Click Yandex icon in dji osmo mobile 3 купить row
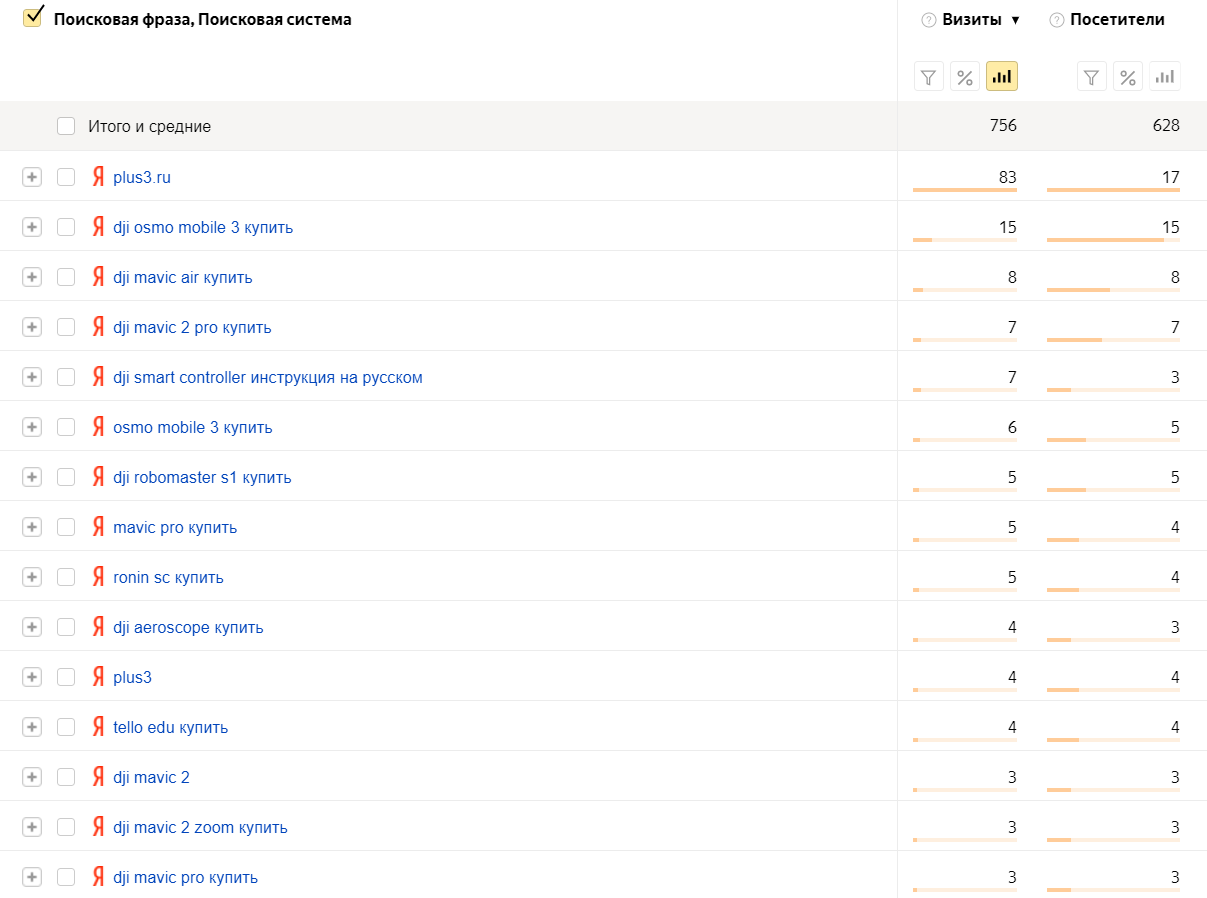The height and width of the screenshot is (898, 1207). click(98, 227)
